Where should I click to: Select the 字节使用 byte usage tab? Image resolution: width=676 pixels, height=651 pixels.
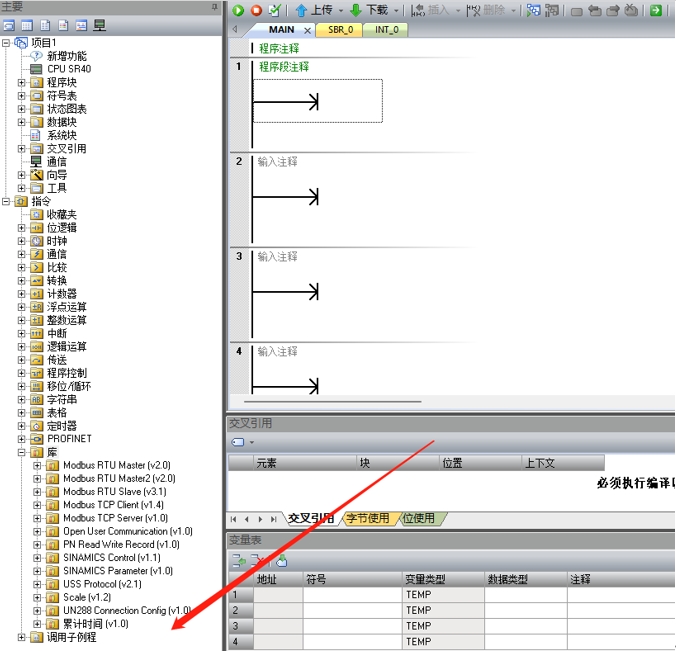pos(367,518)
